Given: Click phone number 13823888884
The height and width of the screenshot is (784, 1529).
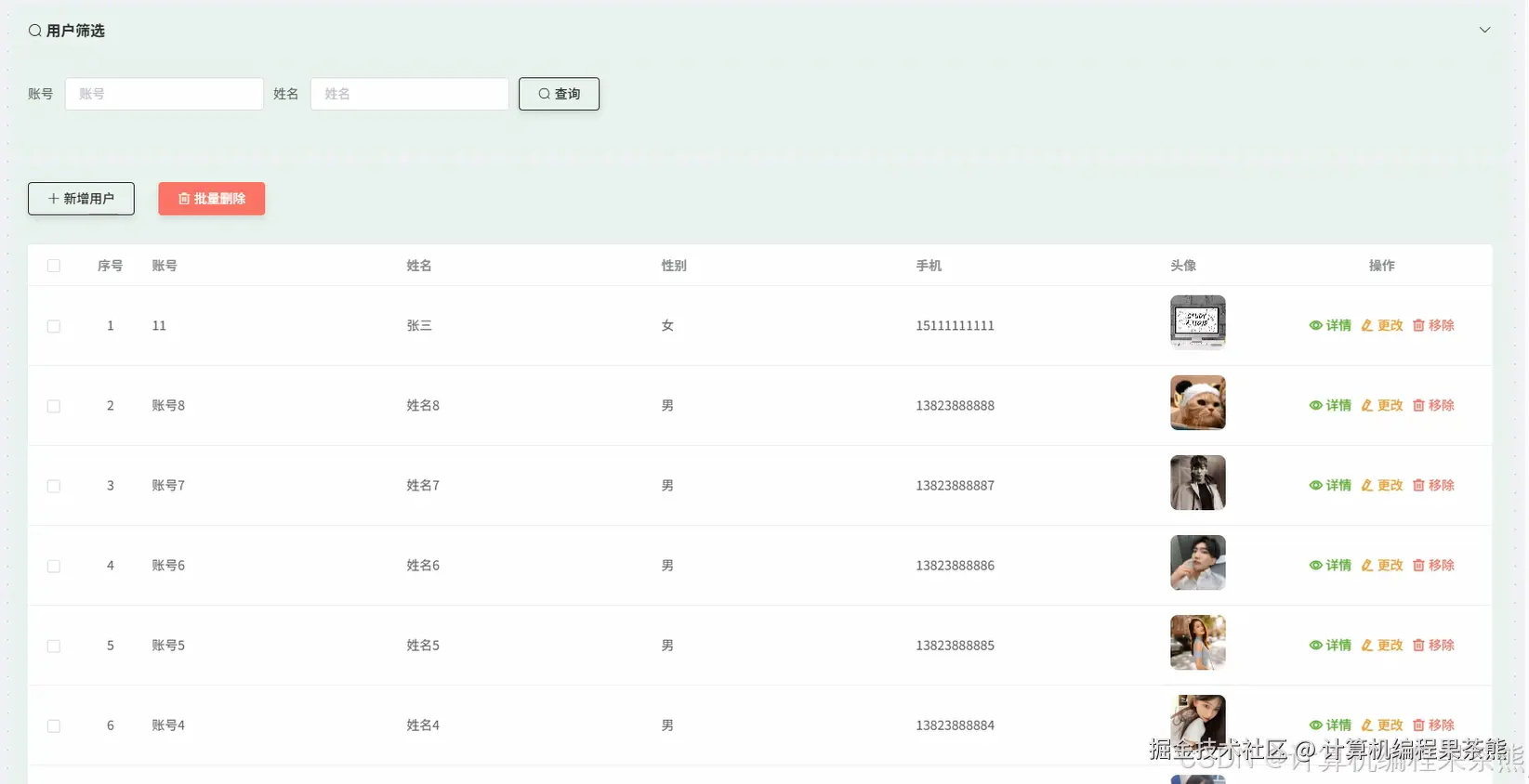Looking at the screenshot, I should 955,725.
